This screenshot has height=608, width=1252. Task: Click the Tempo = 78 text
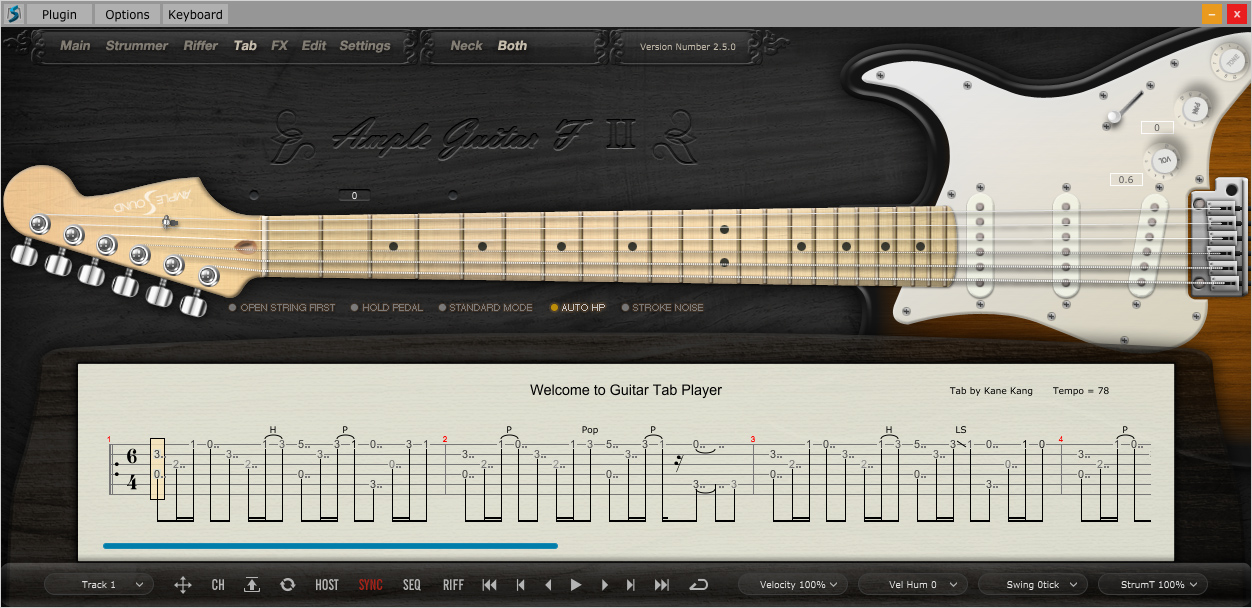tap(1081, 391)
